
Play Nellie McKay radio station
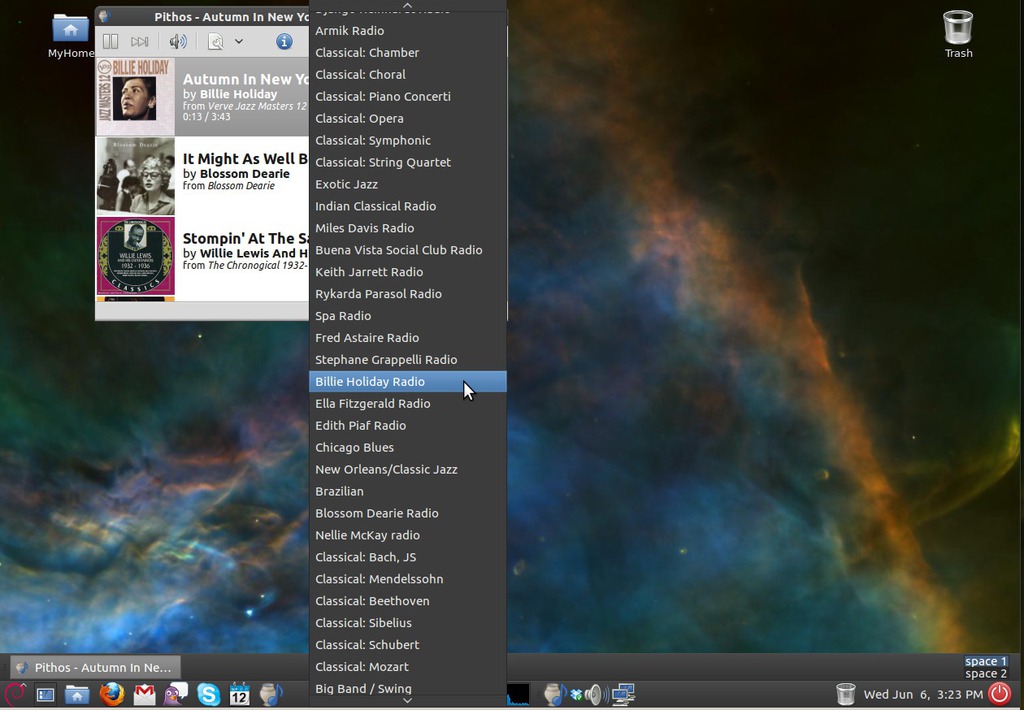pos(408,536)
